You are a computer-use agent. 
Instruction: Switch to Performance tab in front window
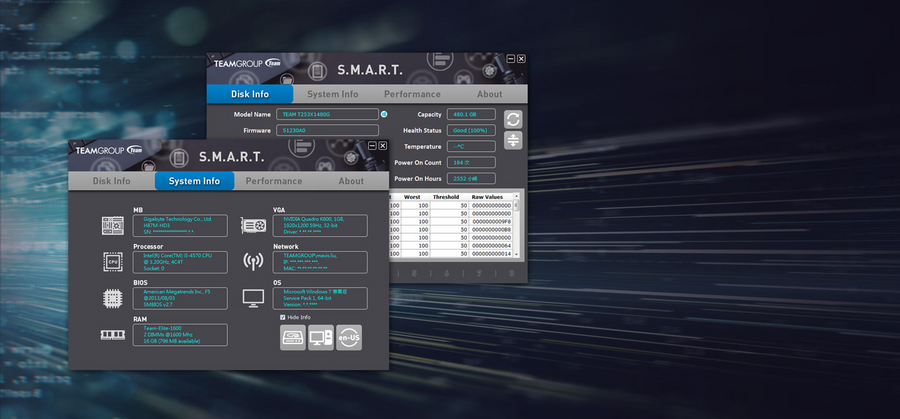coord(274,181)
